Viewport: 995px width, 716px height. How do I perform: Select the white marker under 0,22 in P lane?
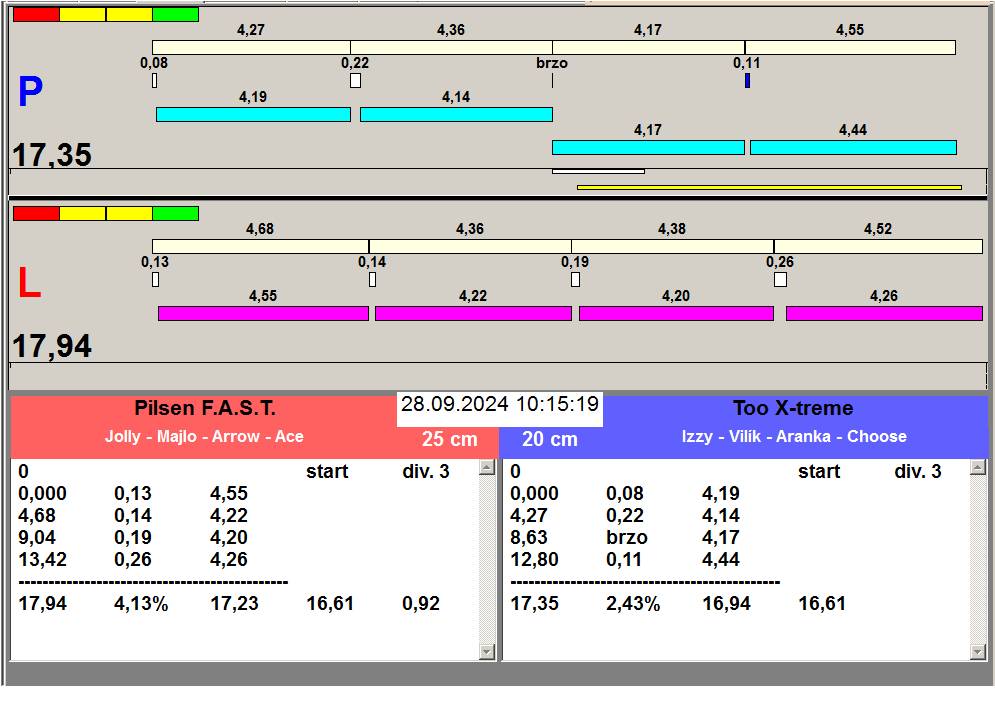tap(355, 81)
